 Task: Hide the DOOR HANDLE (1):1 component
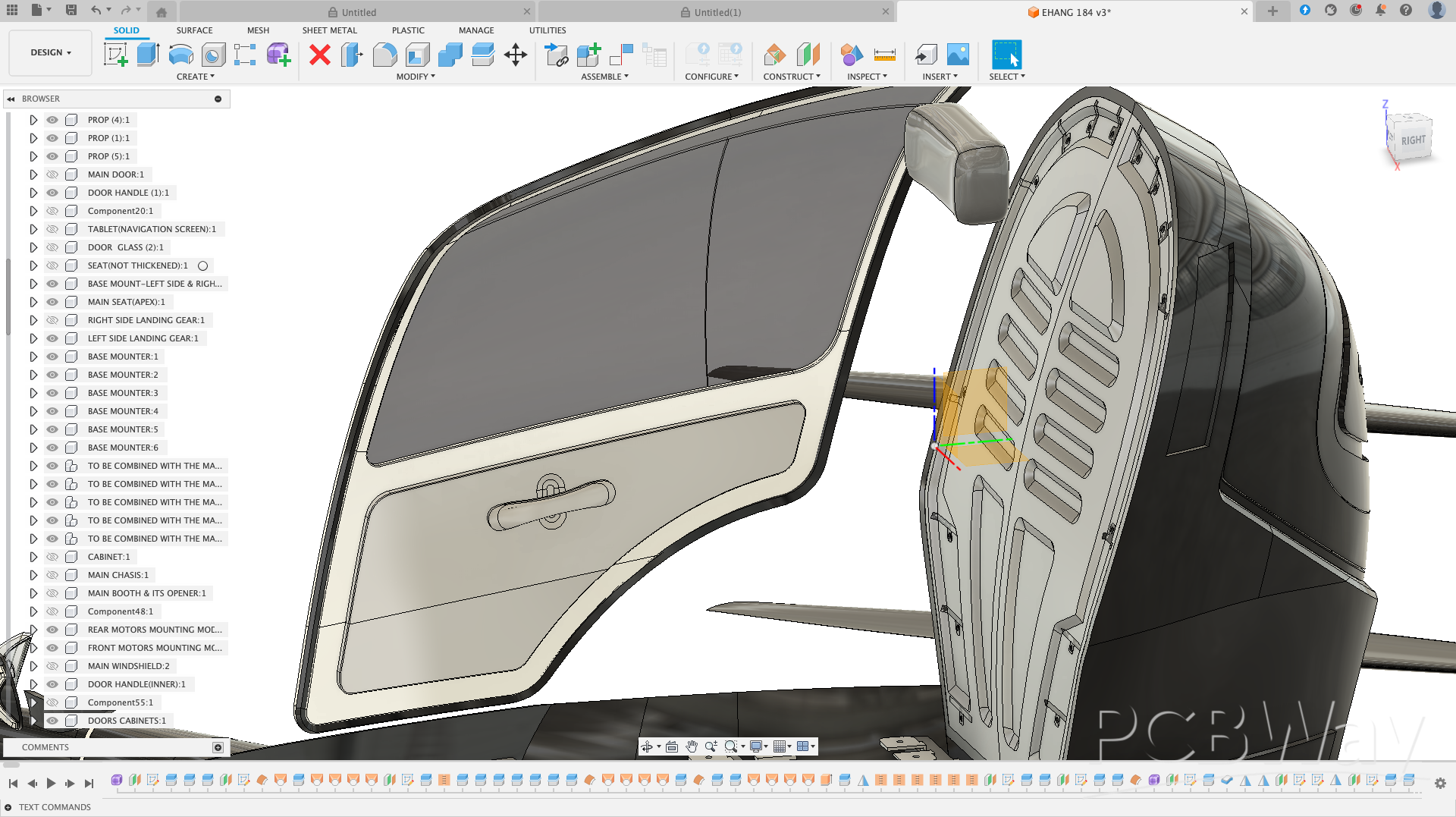pyautogui.click(x=52, y=193)
